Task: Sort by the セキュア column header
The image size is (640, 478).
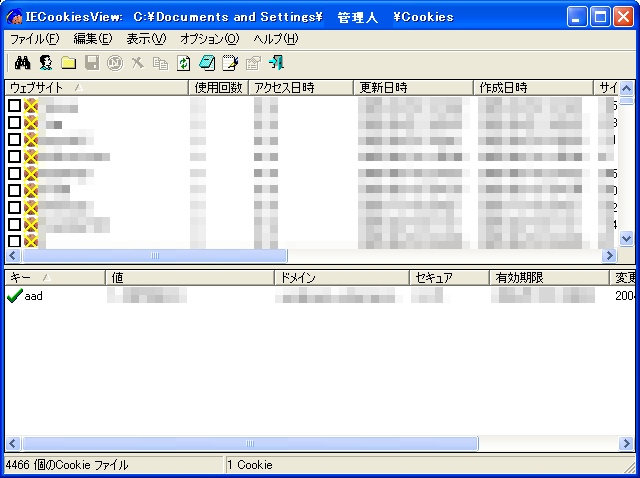Action: 449,278
